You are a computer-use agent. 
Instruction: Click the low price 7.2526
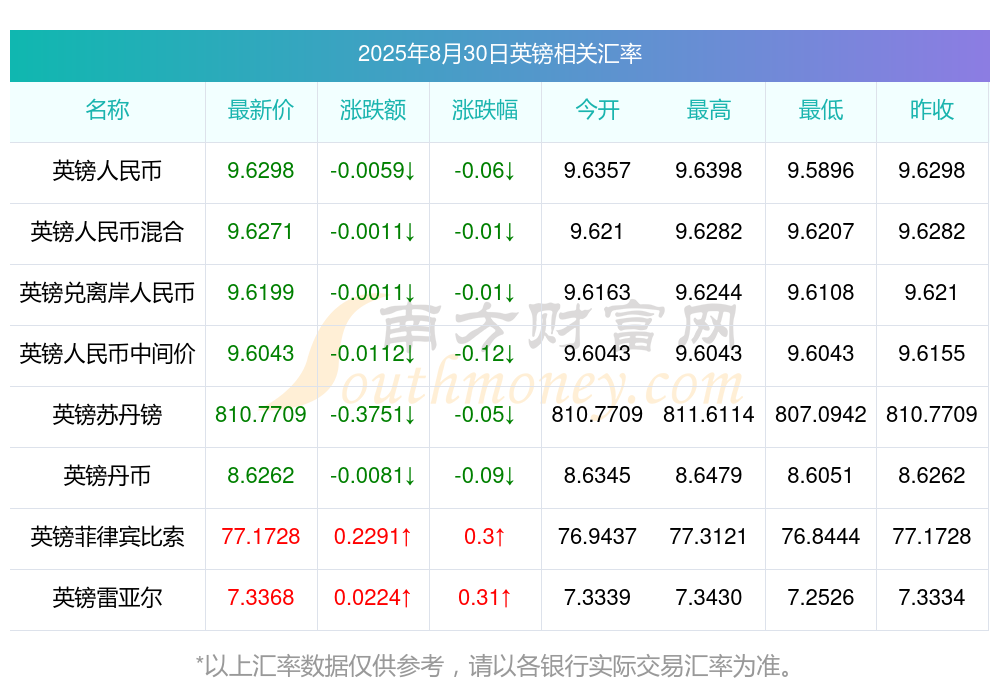click(820, 597)
